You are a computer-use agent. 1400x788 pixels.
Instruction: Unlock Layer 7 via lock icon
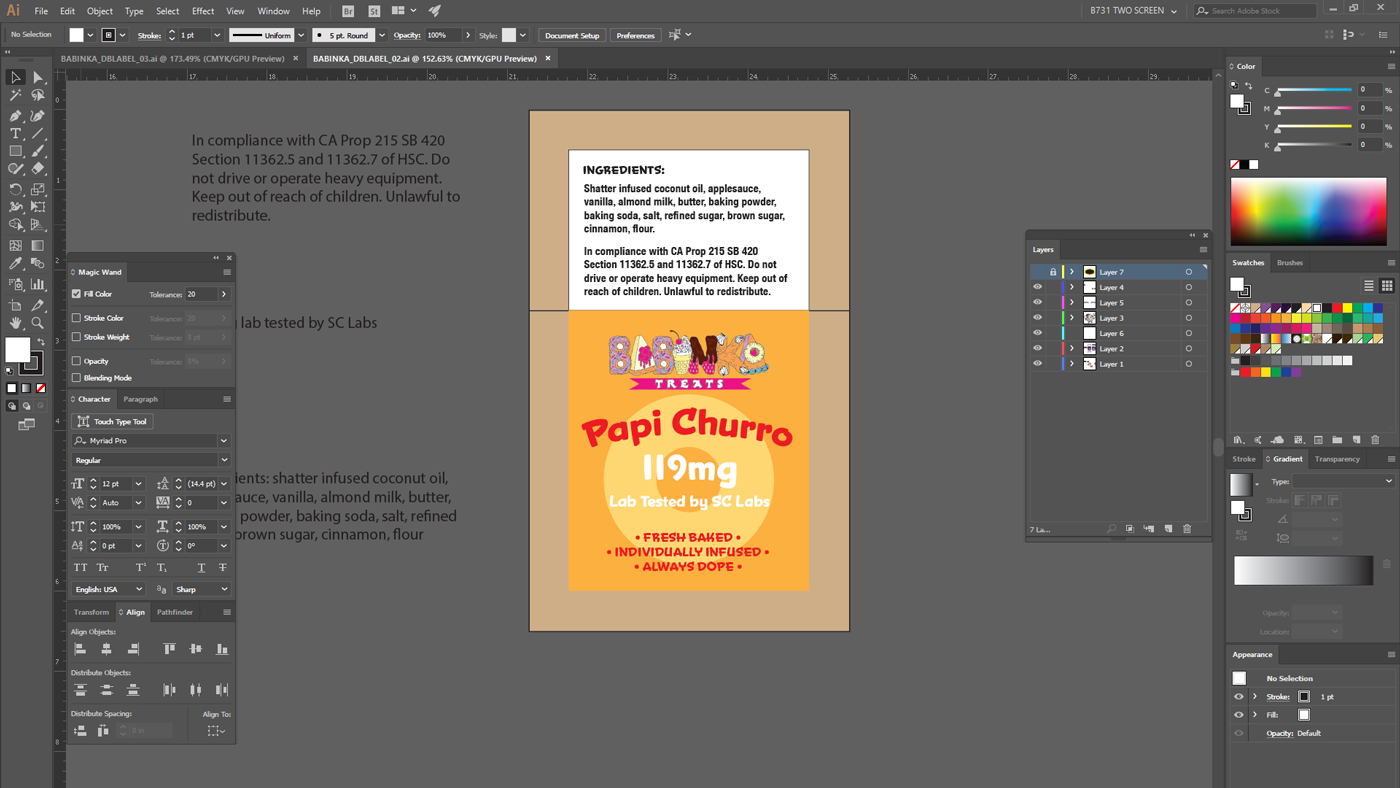point(1052,272)
